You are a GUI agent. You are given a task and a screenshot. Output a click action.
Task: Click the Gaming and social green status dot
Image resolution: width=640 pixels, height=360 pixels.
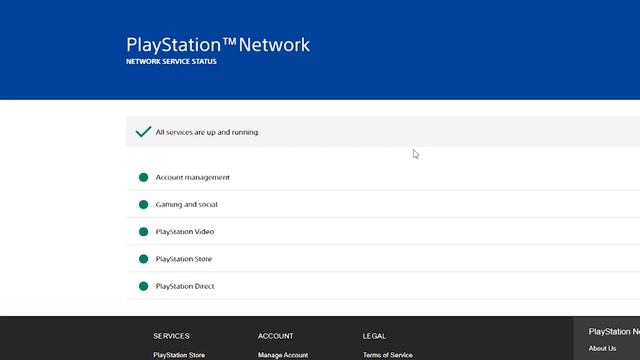coord(143,204)
